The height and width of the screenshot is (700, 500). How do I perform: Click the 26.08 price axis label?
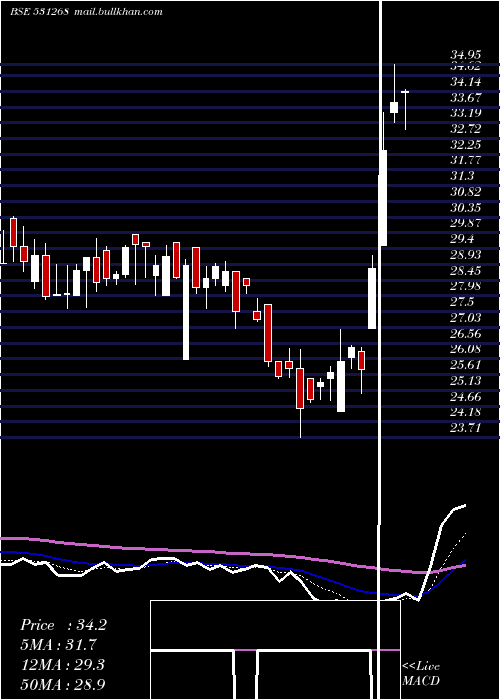coord(466,349)
